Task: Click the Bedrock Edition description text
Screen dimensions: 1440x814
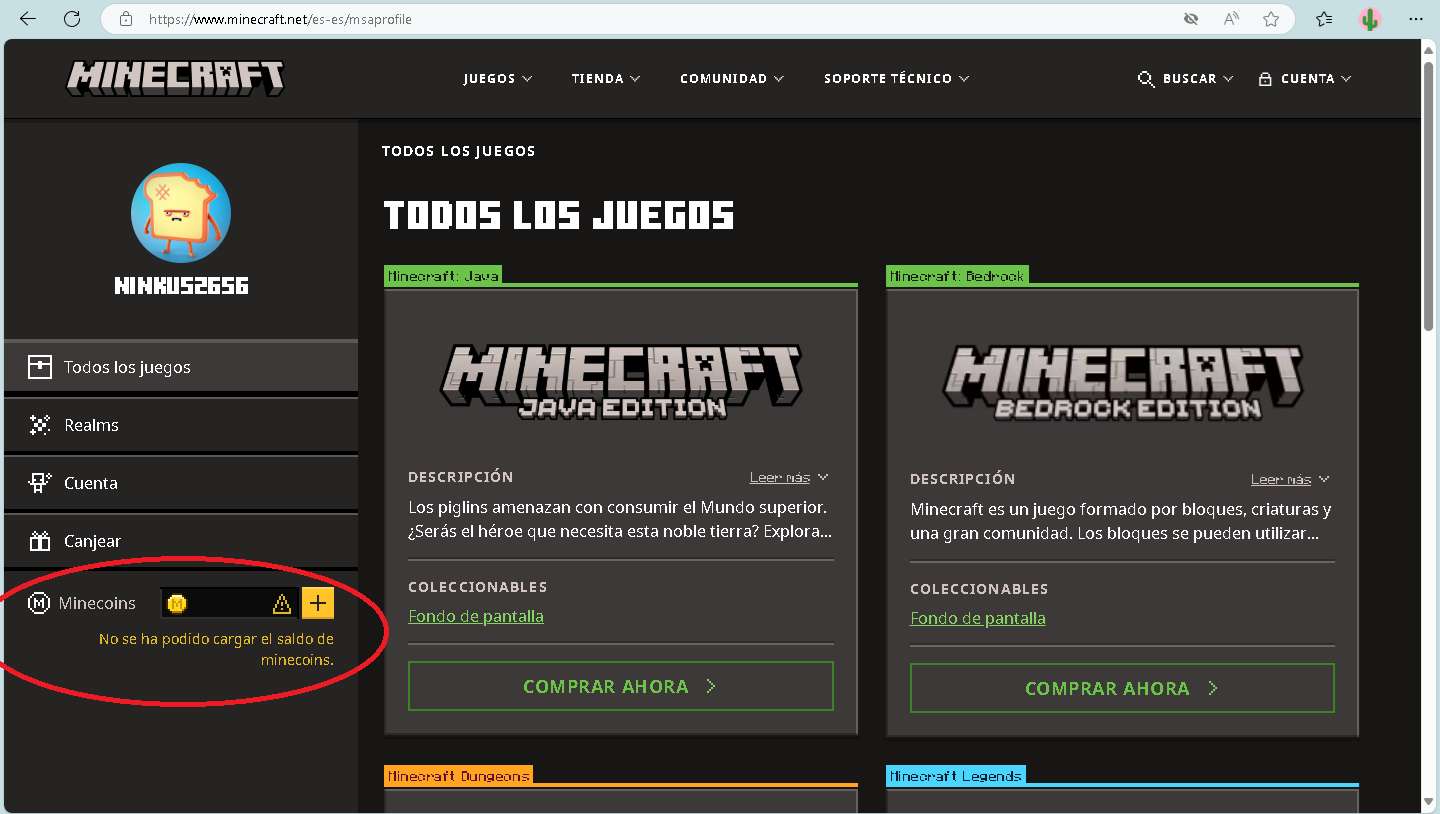Action: click(1122, 521)
